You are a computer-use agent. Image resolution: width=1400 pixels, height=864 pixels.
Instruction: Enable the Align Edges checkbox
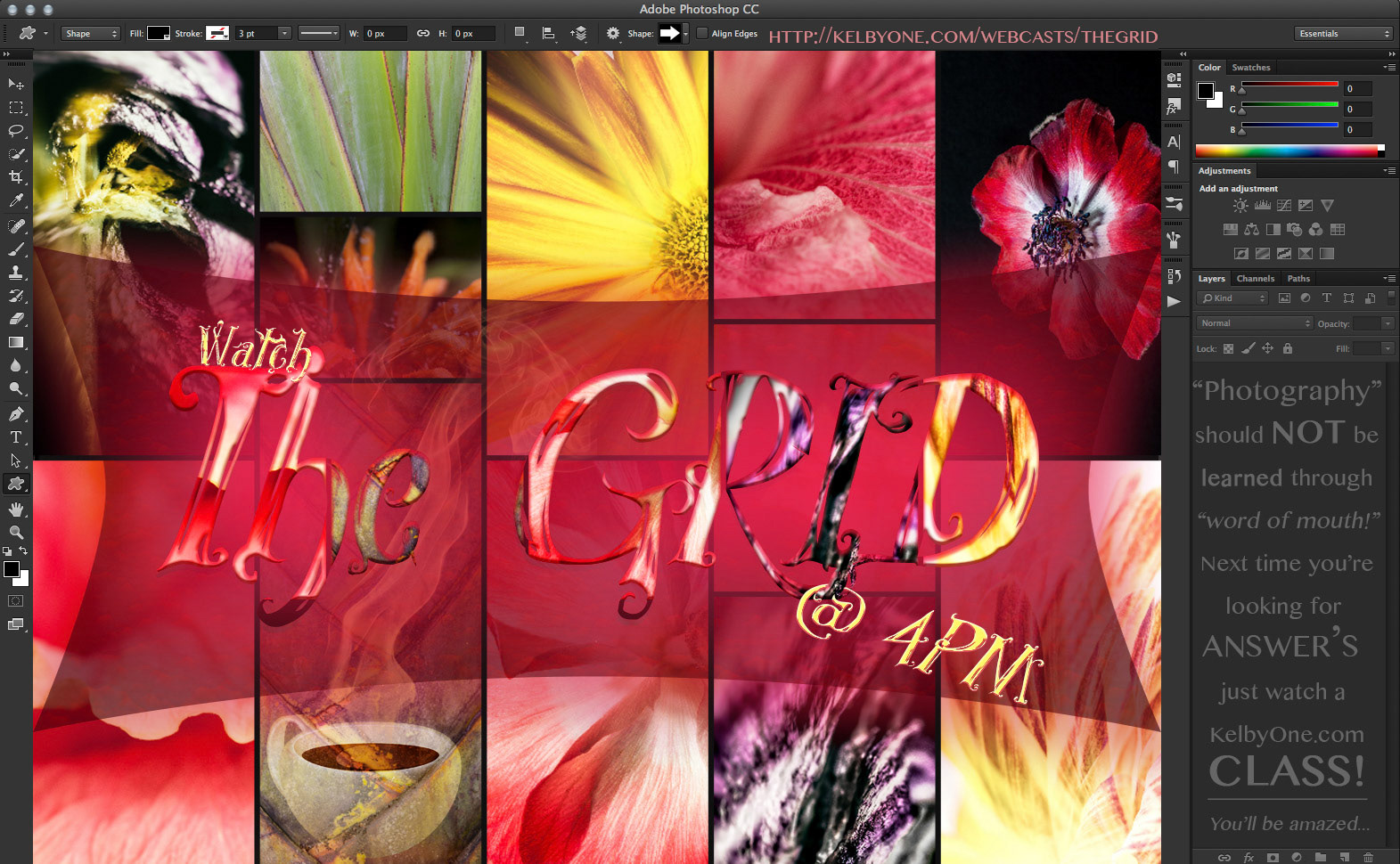(702, 34)
